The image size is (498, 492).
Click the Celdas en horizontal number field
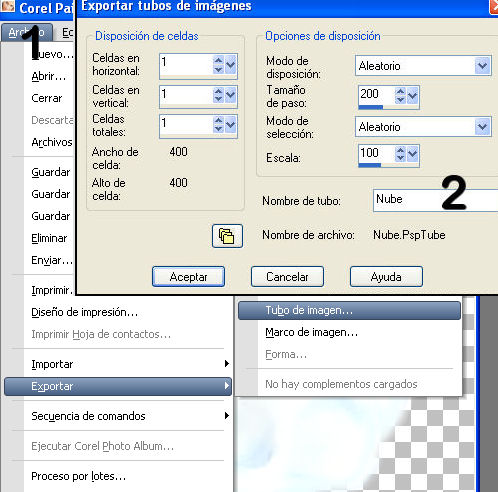(x=187, y=66)
